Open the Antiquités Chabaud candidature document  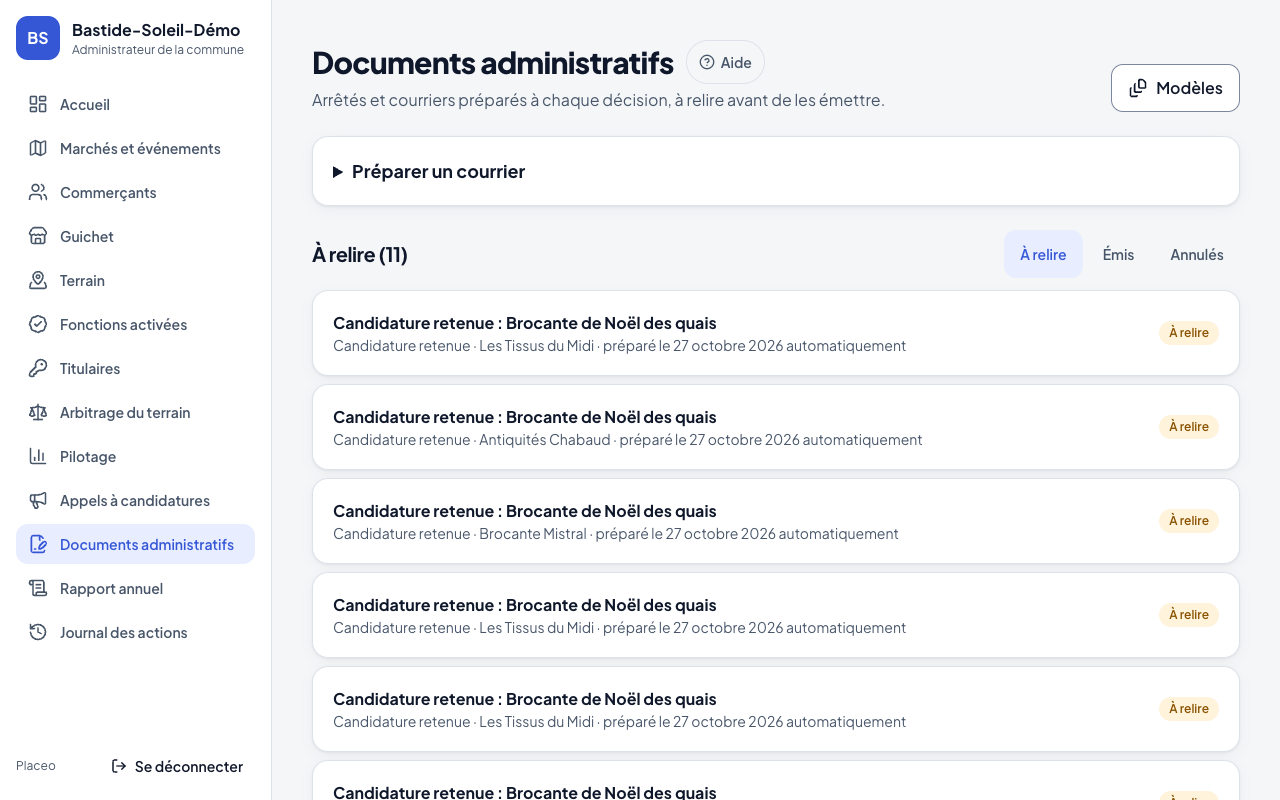[x=776, y=427]
